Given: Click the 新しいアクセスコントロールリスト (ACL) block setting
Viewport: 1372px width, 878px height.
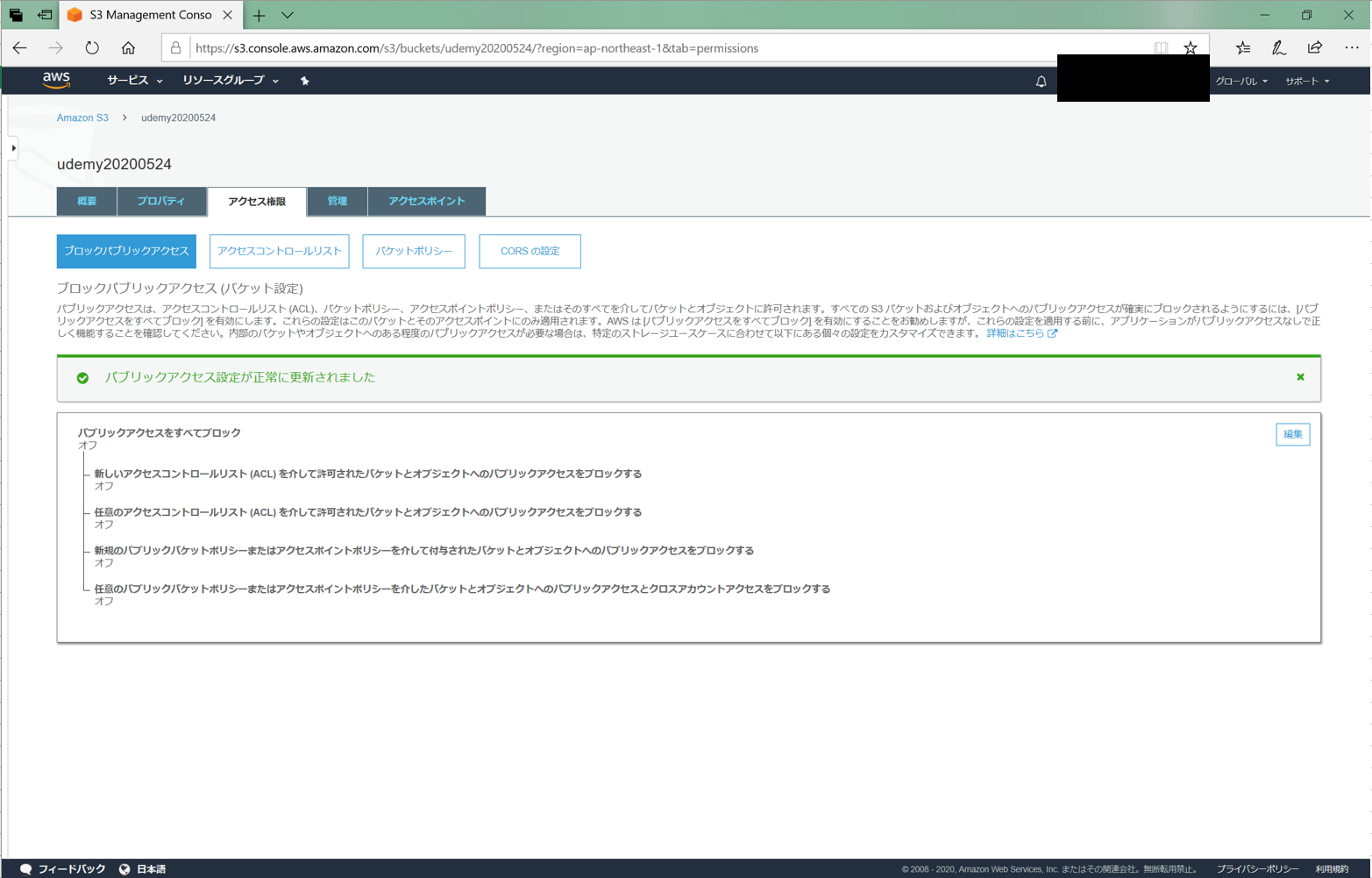Looking at the screenshot, I should pyautogui.click(x=368, y=474).
